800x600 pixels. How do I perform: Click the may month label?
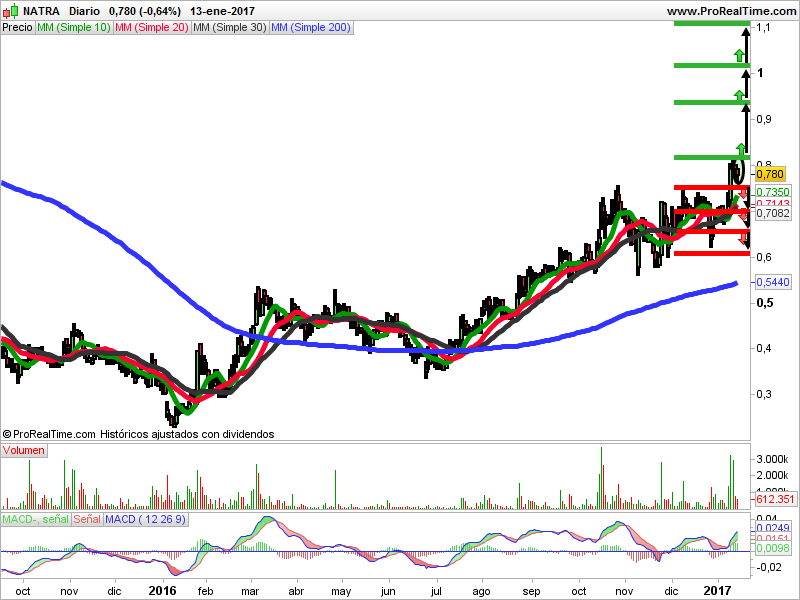[341, 592]
